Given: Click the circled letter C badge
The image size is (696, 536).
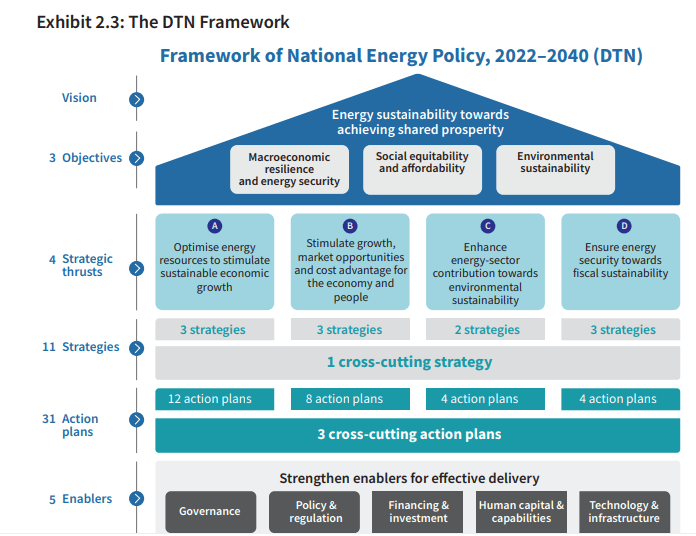Looking at the screenshot, I should point(487,226).
